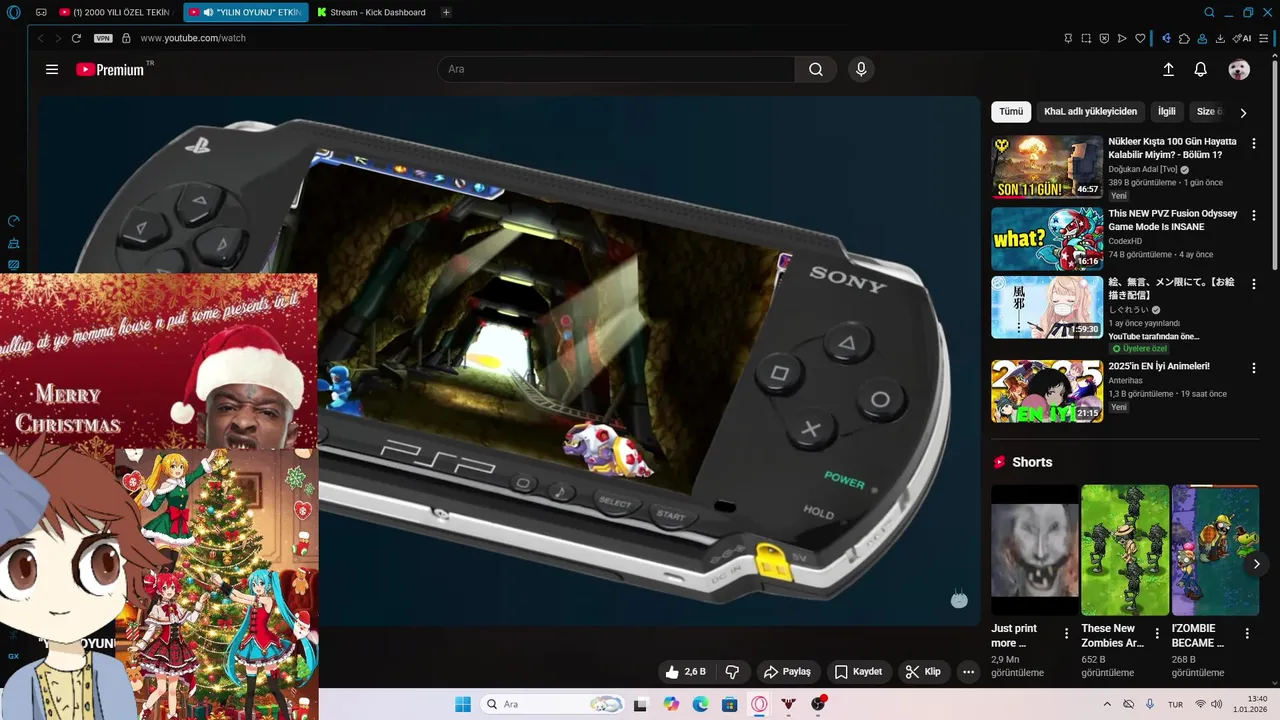Image resolution: width=1280 pixels, height=720 pixels.
Task: Click the Klip clip button
Action: click(x=923, y=672)
